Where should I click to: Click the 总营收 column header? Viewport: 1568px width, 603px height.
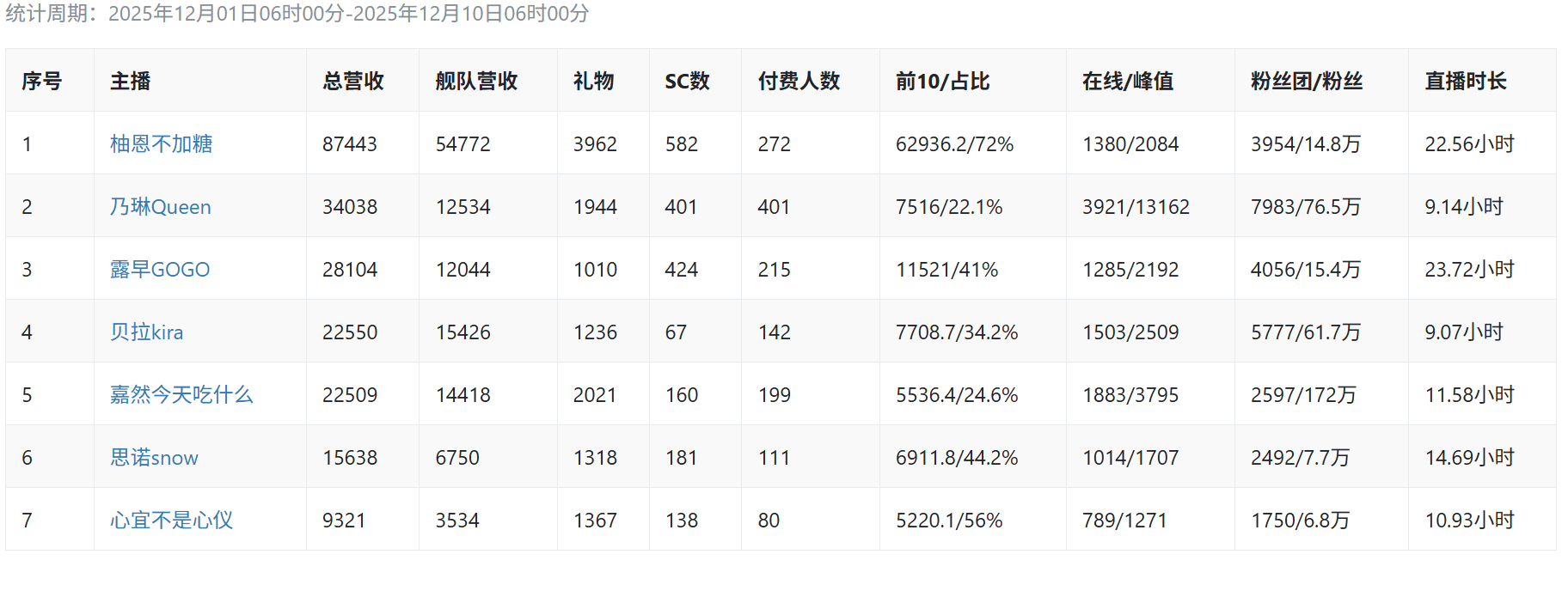tap(353, 81)
